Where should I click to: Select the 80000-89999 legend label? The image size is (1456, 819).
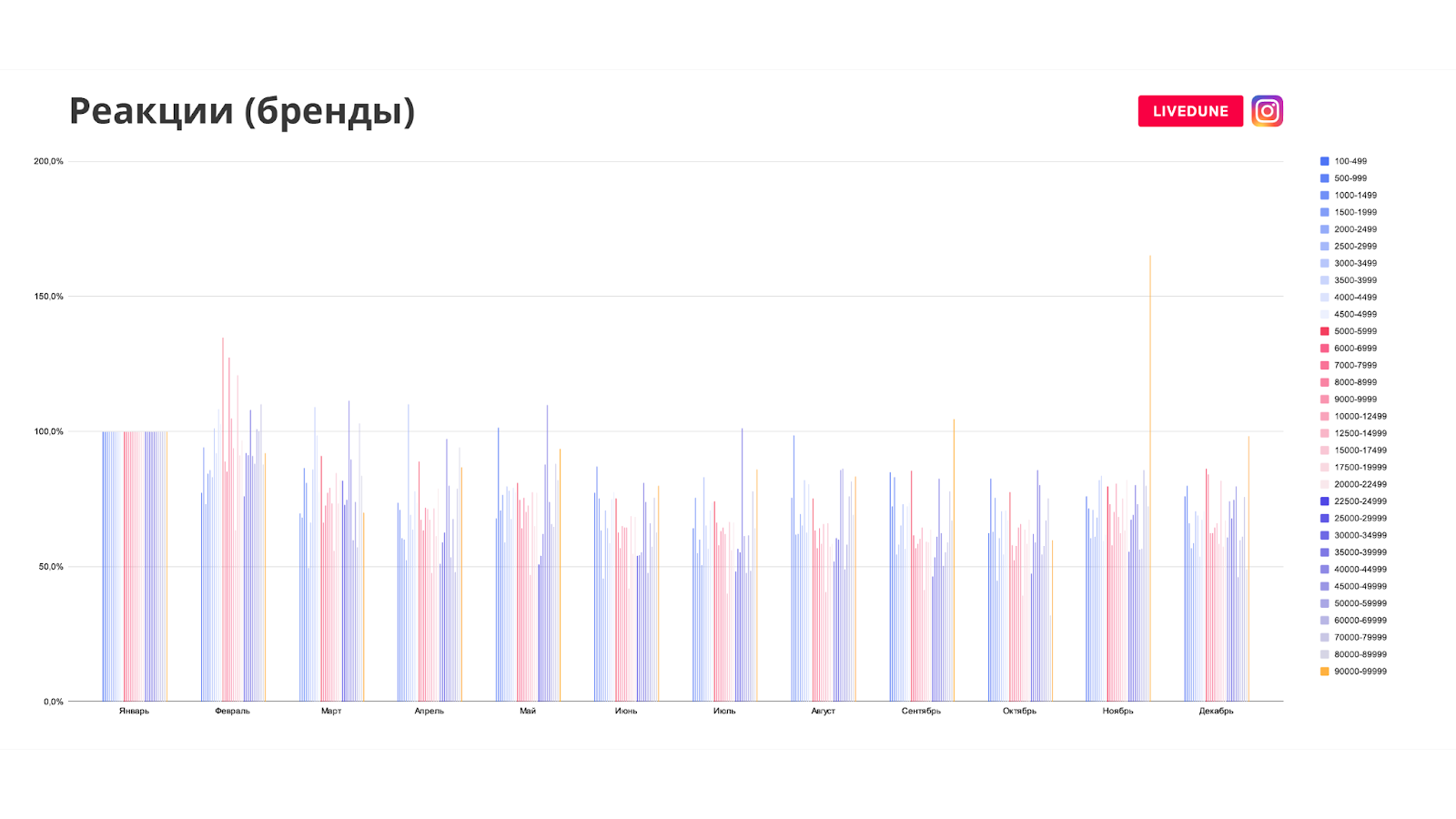tap(1360, 654)
